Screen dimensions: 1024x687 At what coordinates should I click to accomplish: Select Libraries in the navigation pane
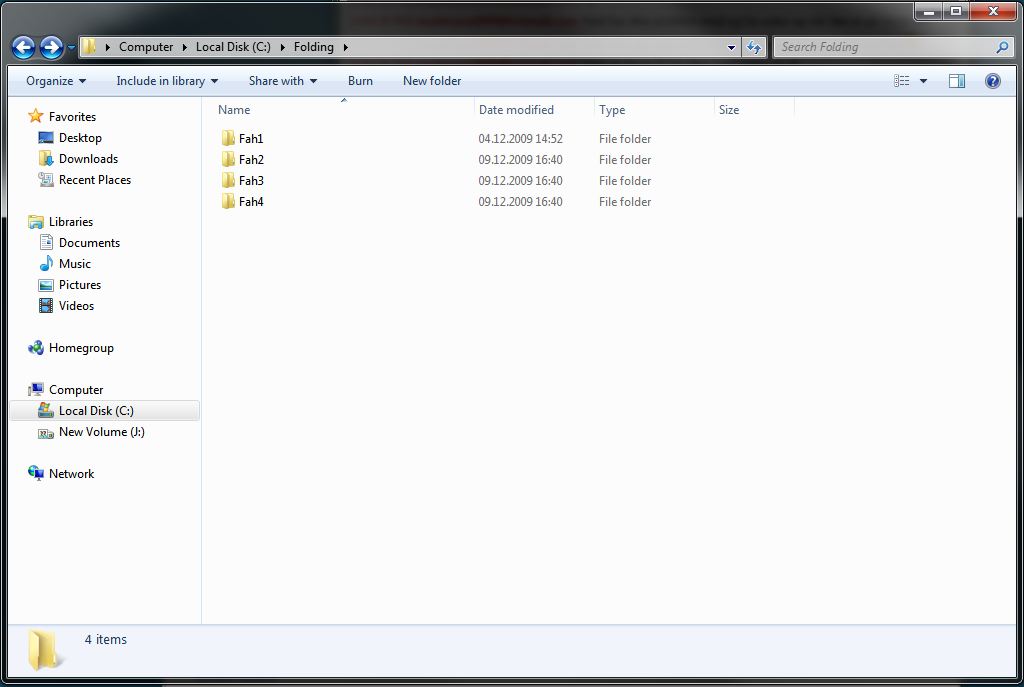pos(71,221)
